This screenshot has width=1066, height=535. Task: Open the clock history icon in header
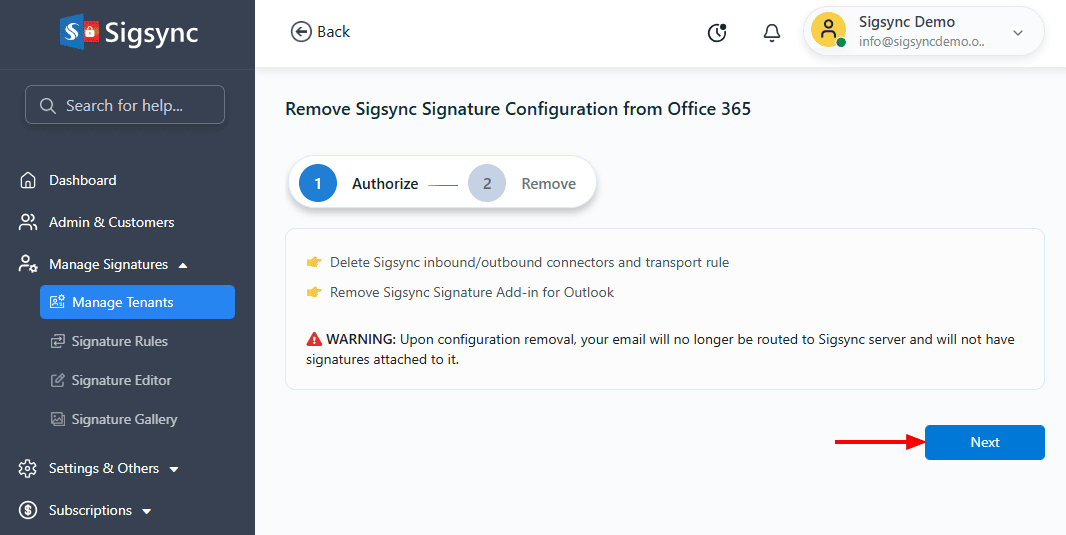(x=717, y=33)
